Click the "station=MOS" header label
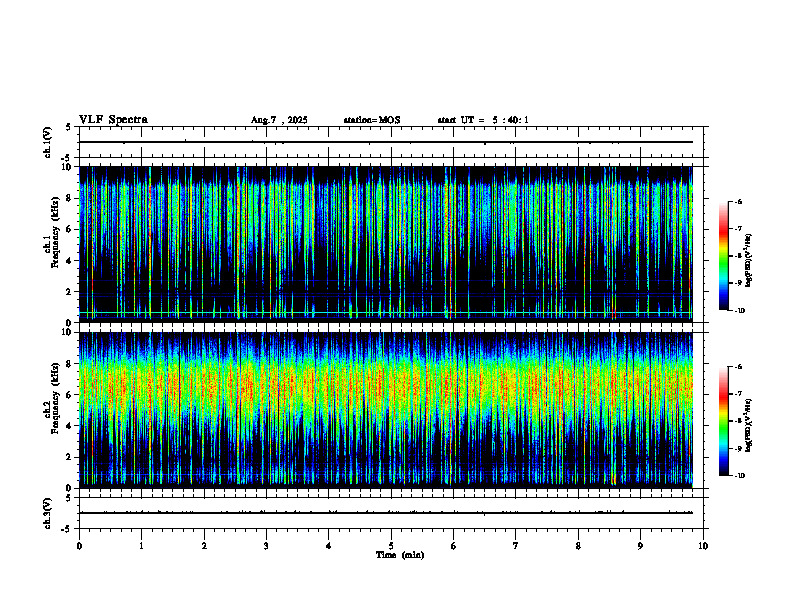The height and width of the screenshot is (612, 792). pos(372,120)
